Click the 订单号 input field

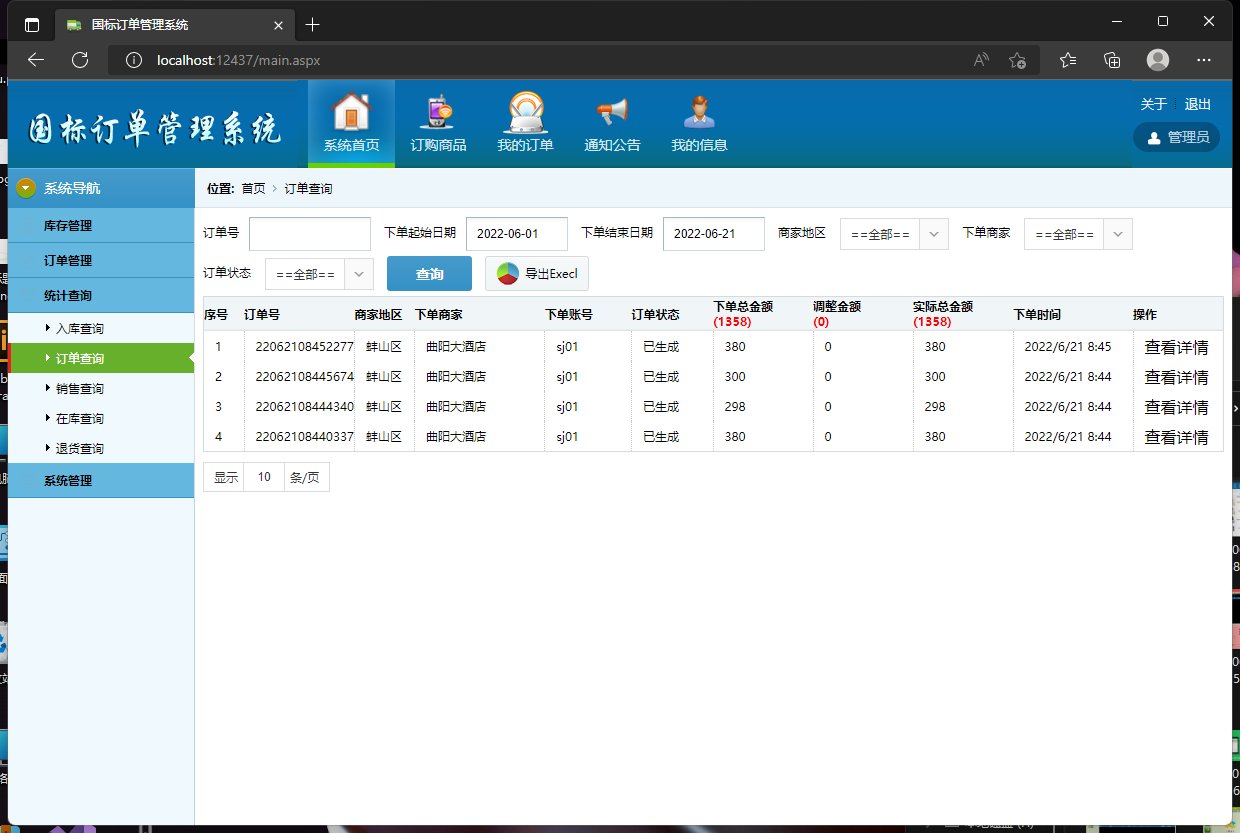[x=310, y=234]
